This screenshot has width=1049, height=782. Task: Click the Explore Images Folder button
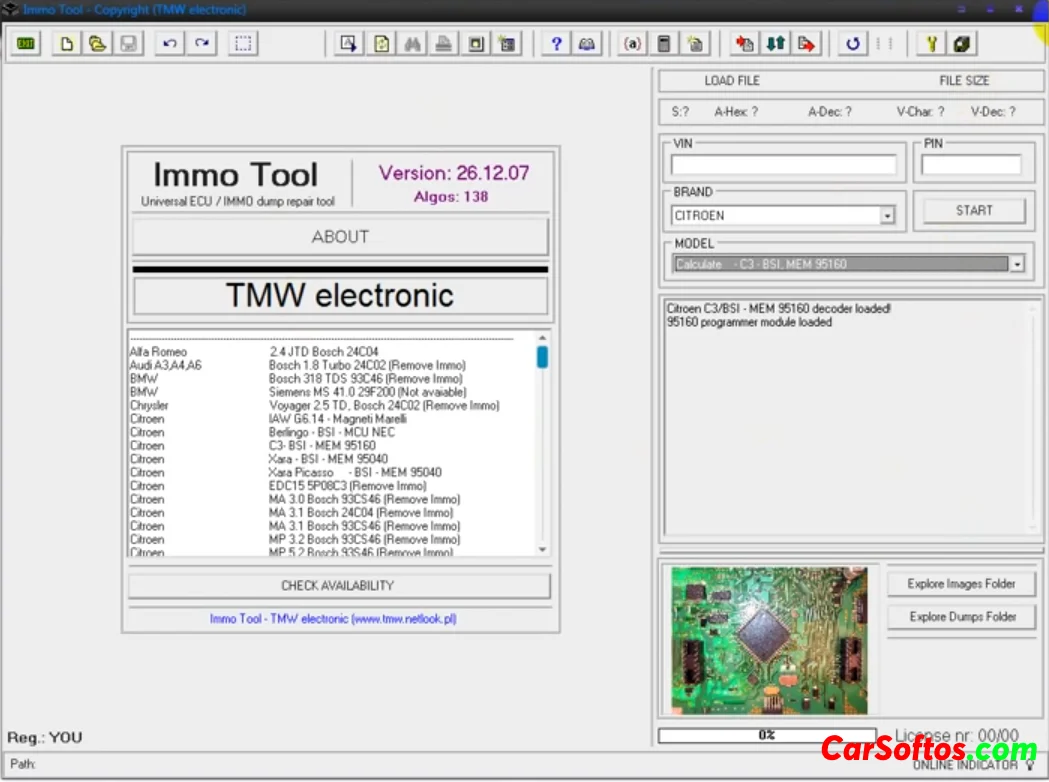961,584
